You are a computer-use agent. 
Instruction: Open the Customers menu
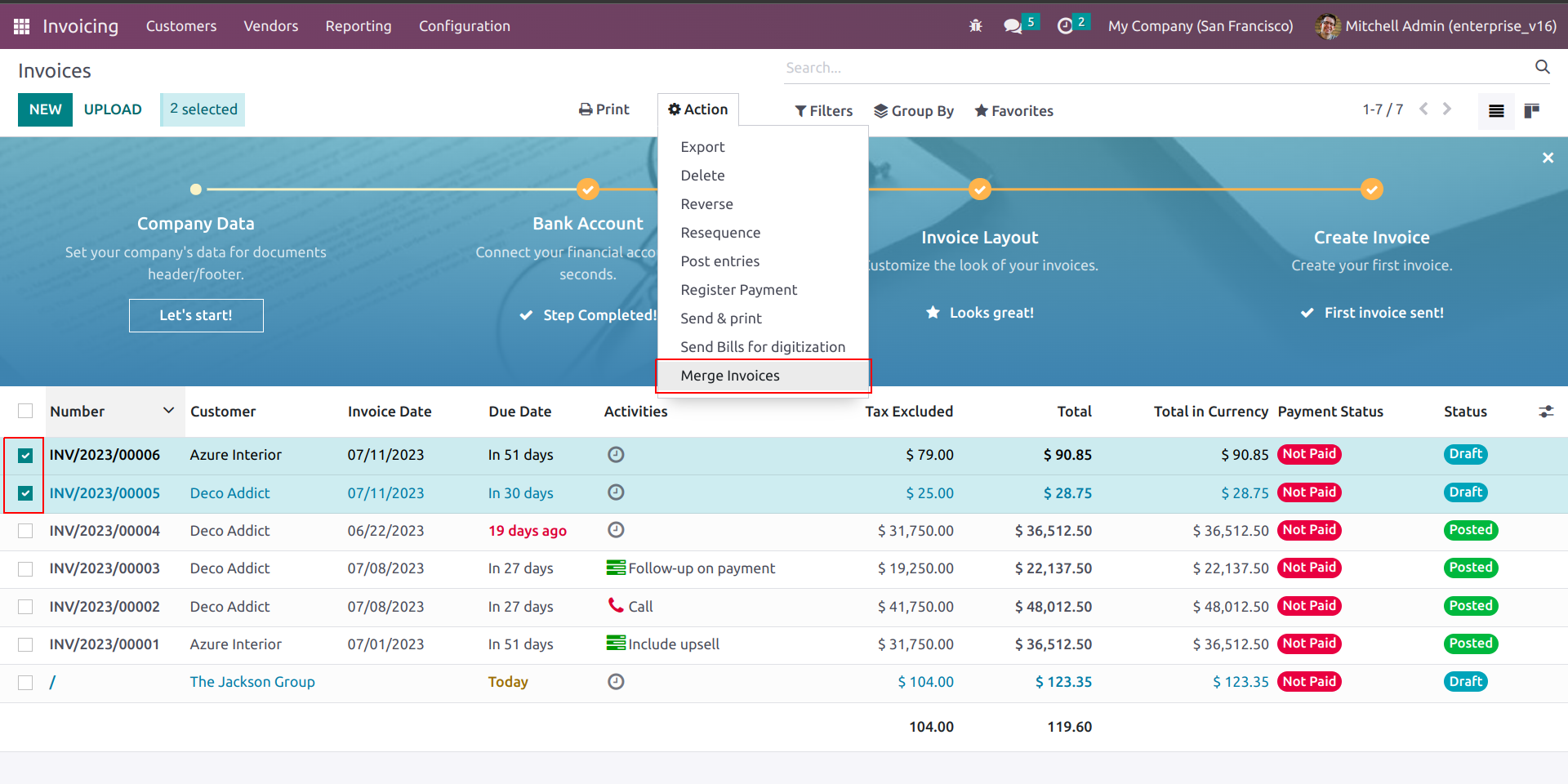pyautogui.click(x=181, y=26)
